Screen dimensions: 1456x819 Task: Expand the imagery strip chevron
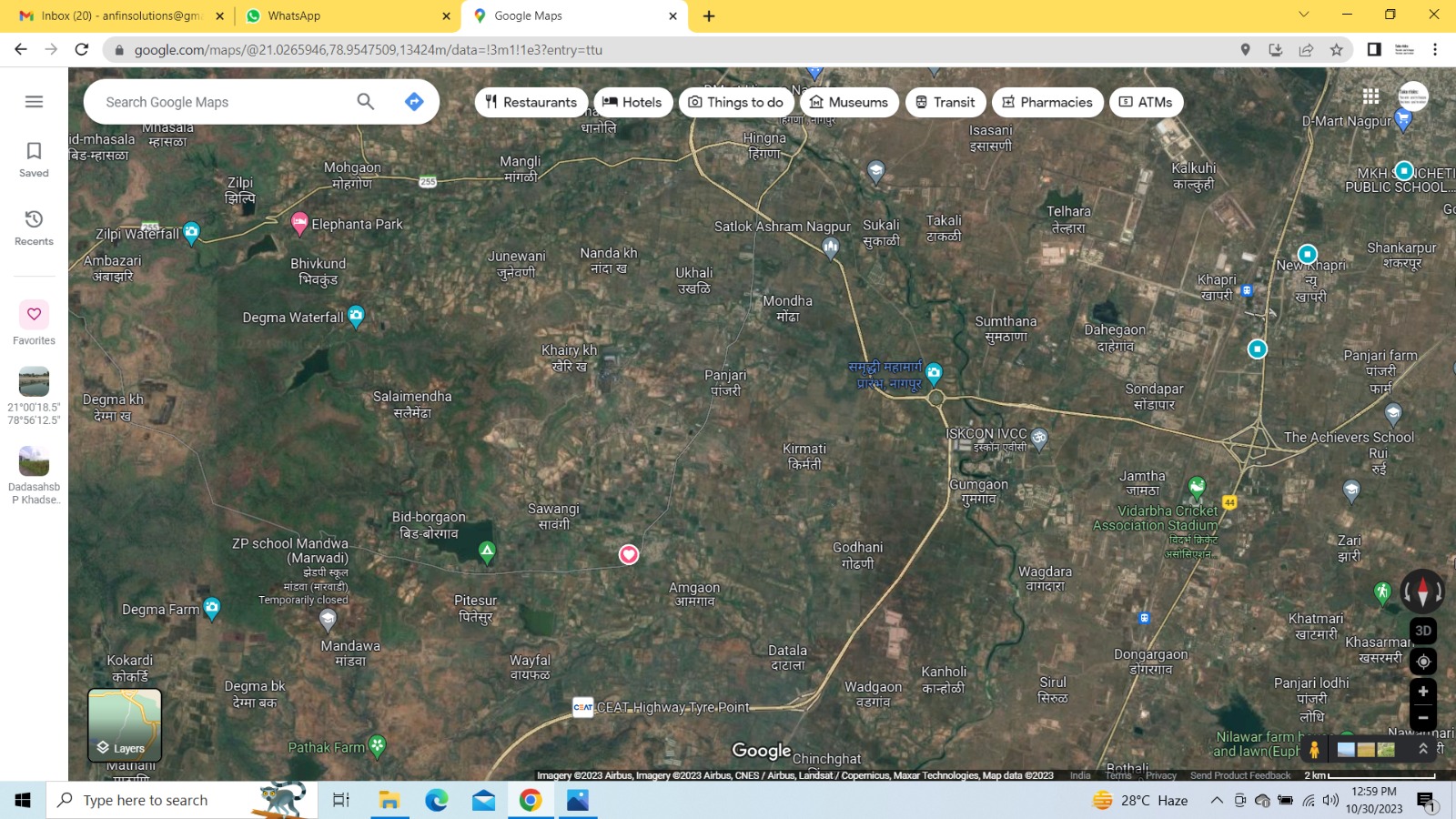pyautogui.click(x=1423, y=749)
